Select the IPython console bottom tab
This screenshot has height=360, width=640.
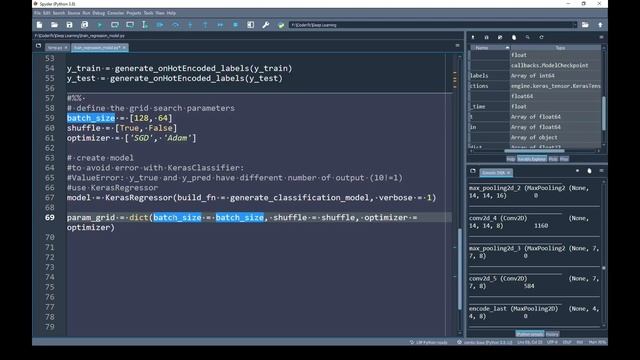click(x=530, y=334)
